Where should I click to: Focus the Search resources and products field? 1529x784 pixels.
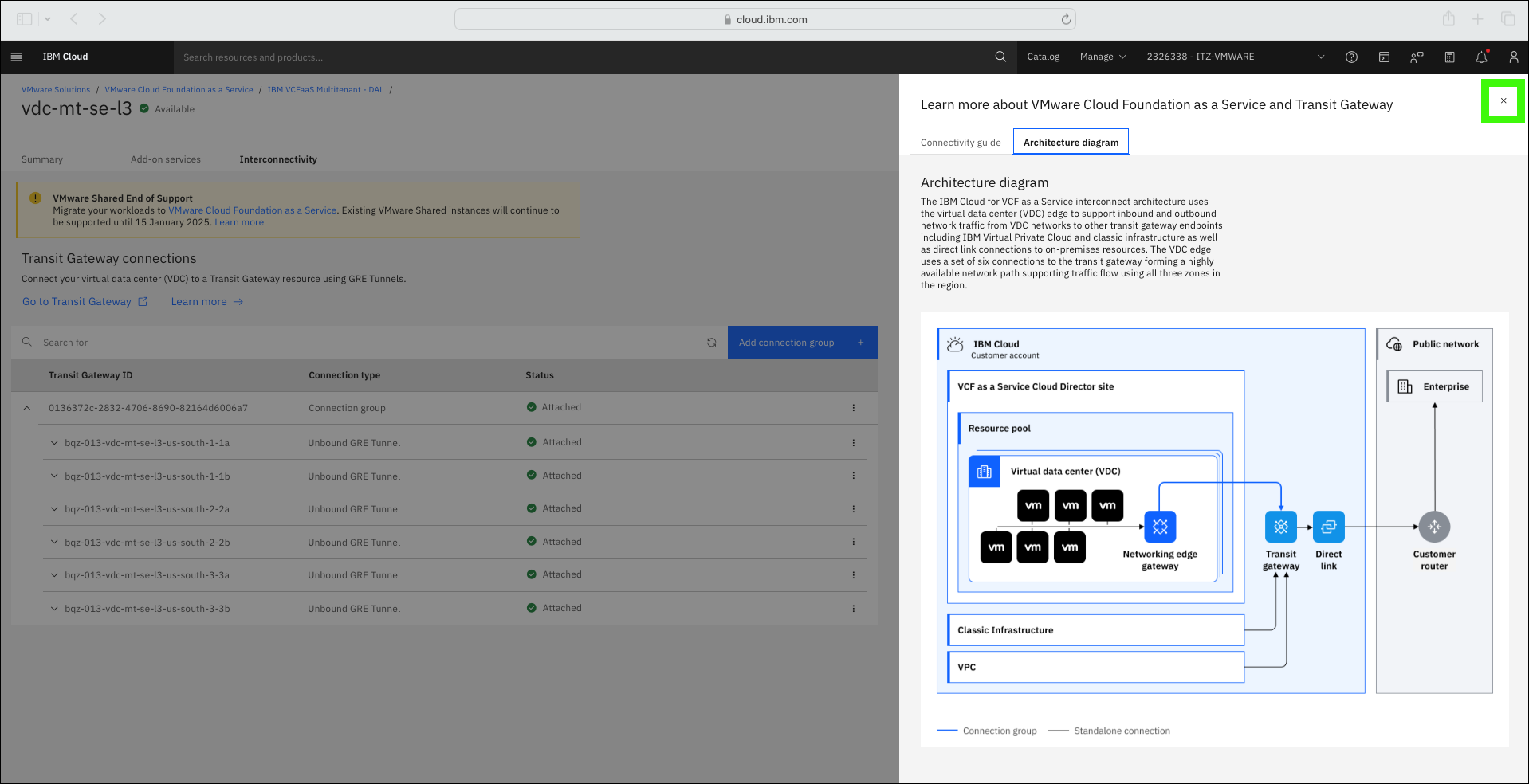pyautogui.click(x=582, y=57)
